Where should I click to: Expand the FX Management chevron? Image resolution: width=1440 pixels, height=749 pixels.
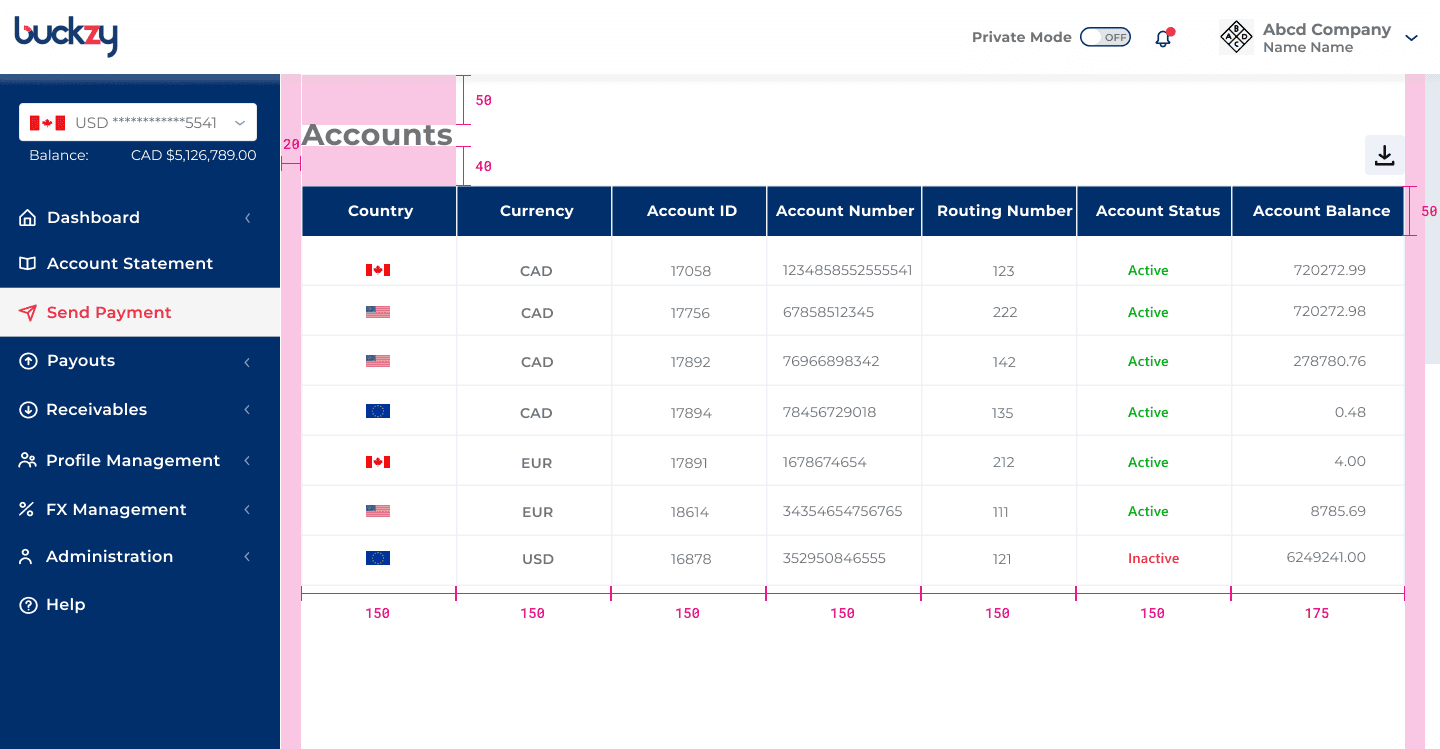pos(247,510)
